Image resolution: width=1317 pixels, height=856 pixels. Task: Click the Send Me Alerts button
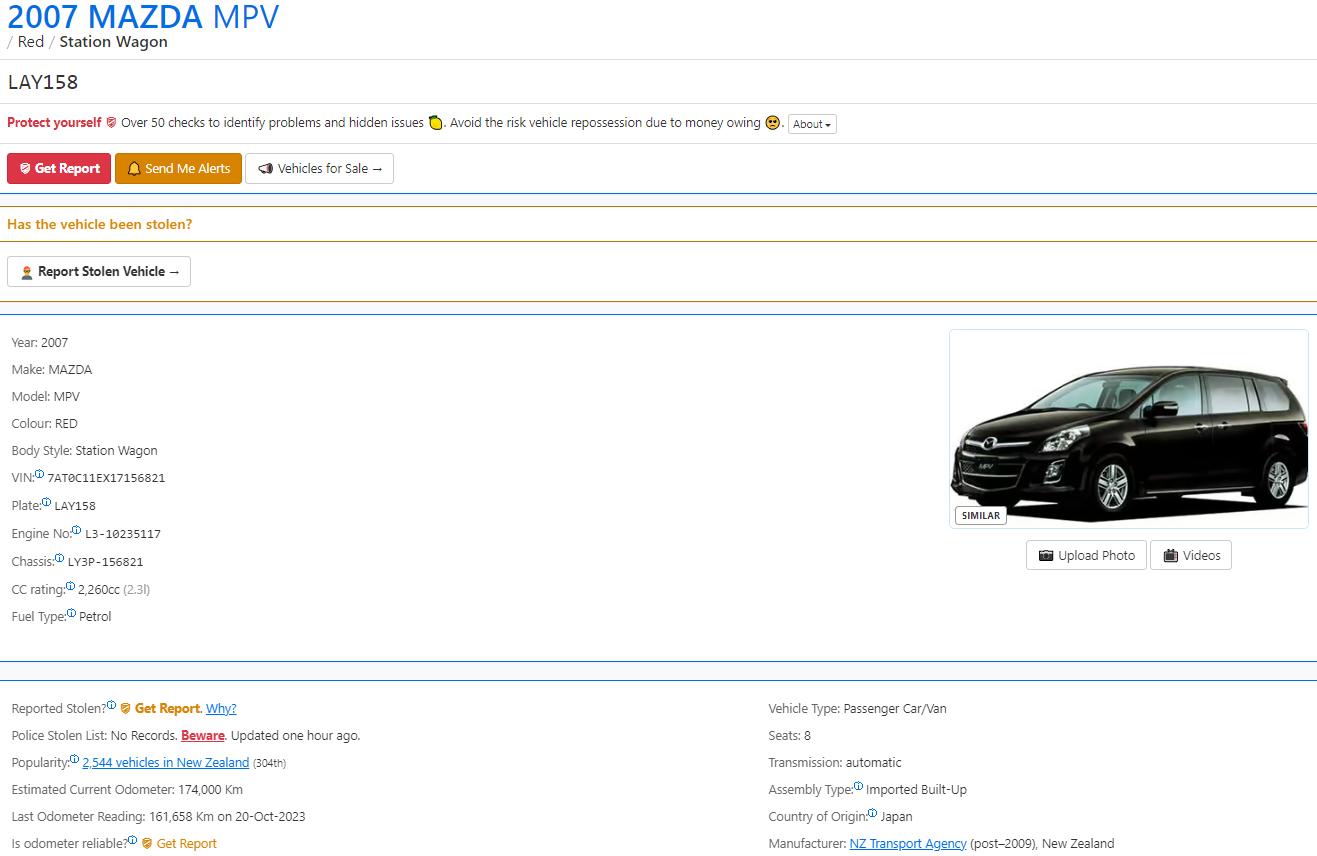(178, 168)
